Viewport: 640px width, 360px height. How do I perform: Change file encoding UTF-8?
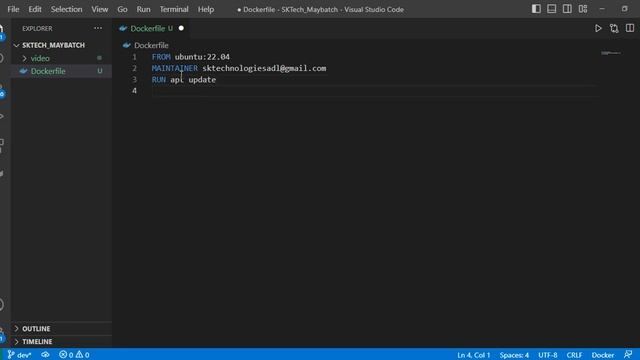coord(548,355)
